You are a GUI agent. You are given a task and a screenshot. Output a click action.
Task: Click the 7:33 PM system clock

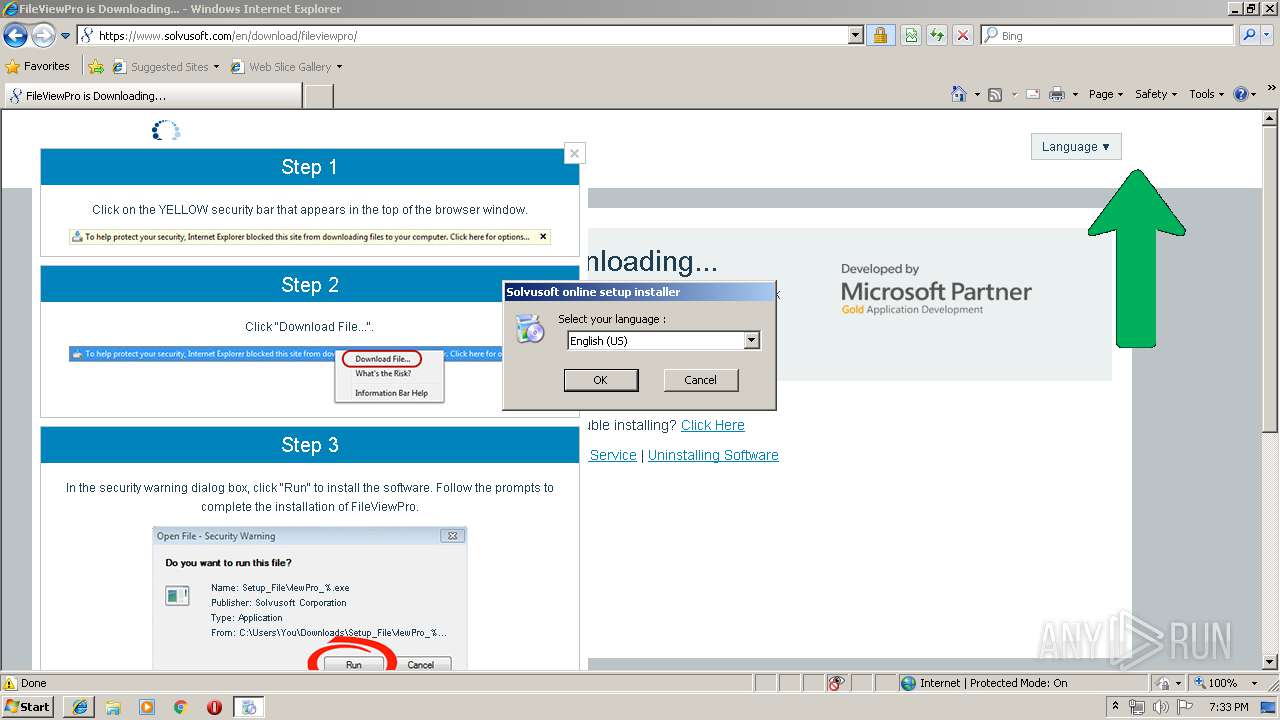[1228, 707]
